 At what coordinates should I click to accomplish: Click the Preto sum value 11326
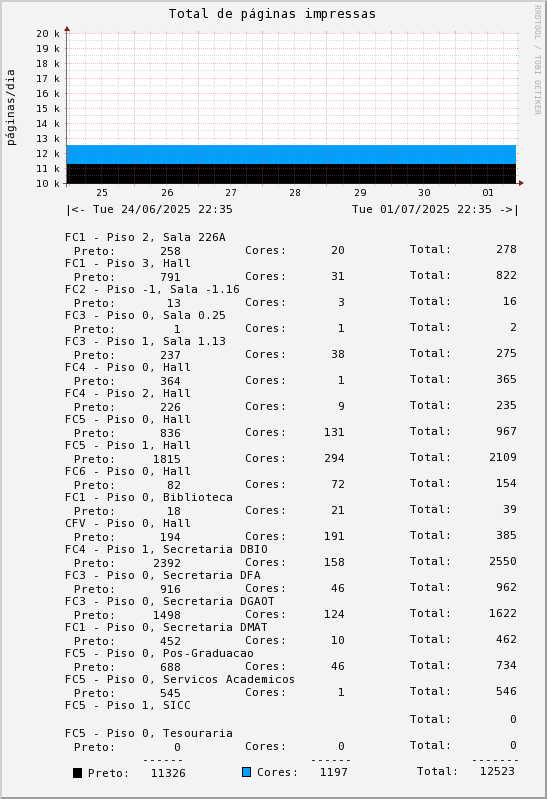click(x=168, y=773)
